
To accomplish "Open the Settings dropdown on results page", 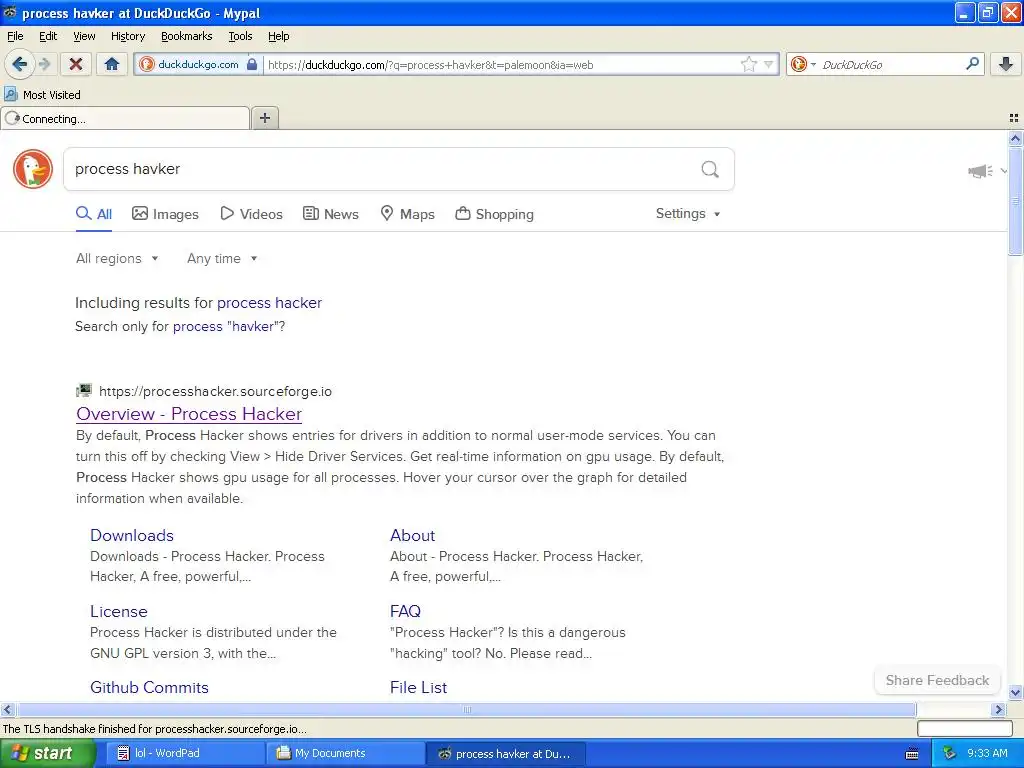I will (x=688, y=214).
